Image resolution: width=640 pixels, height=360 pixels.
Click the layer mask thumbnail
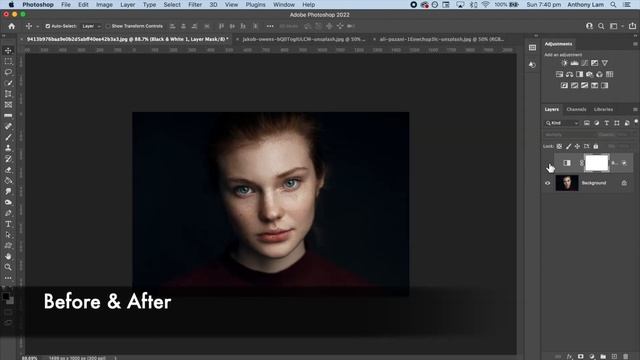[597, 163]
